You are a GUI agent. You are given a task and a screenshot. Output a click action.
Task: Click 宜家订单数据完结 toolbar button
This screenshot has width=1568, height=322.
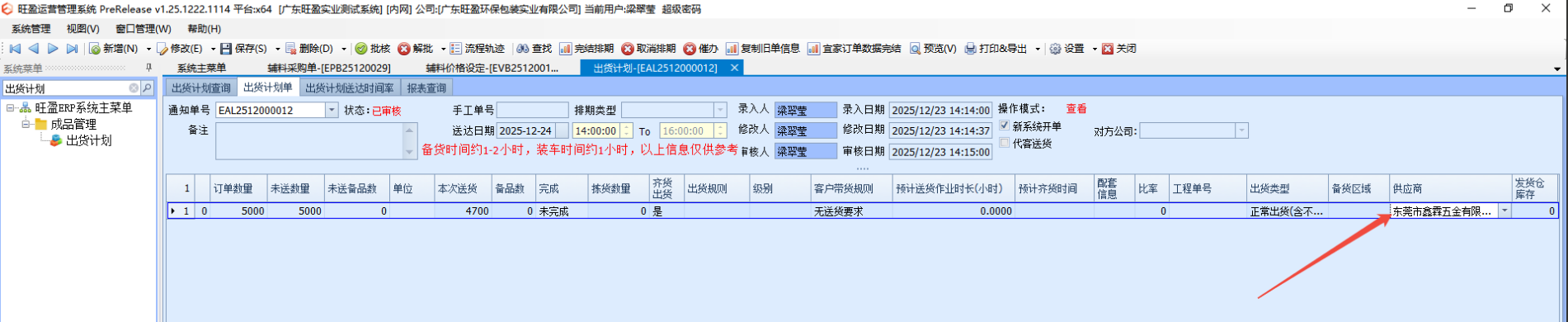[x=855, y=49]
